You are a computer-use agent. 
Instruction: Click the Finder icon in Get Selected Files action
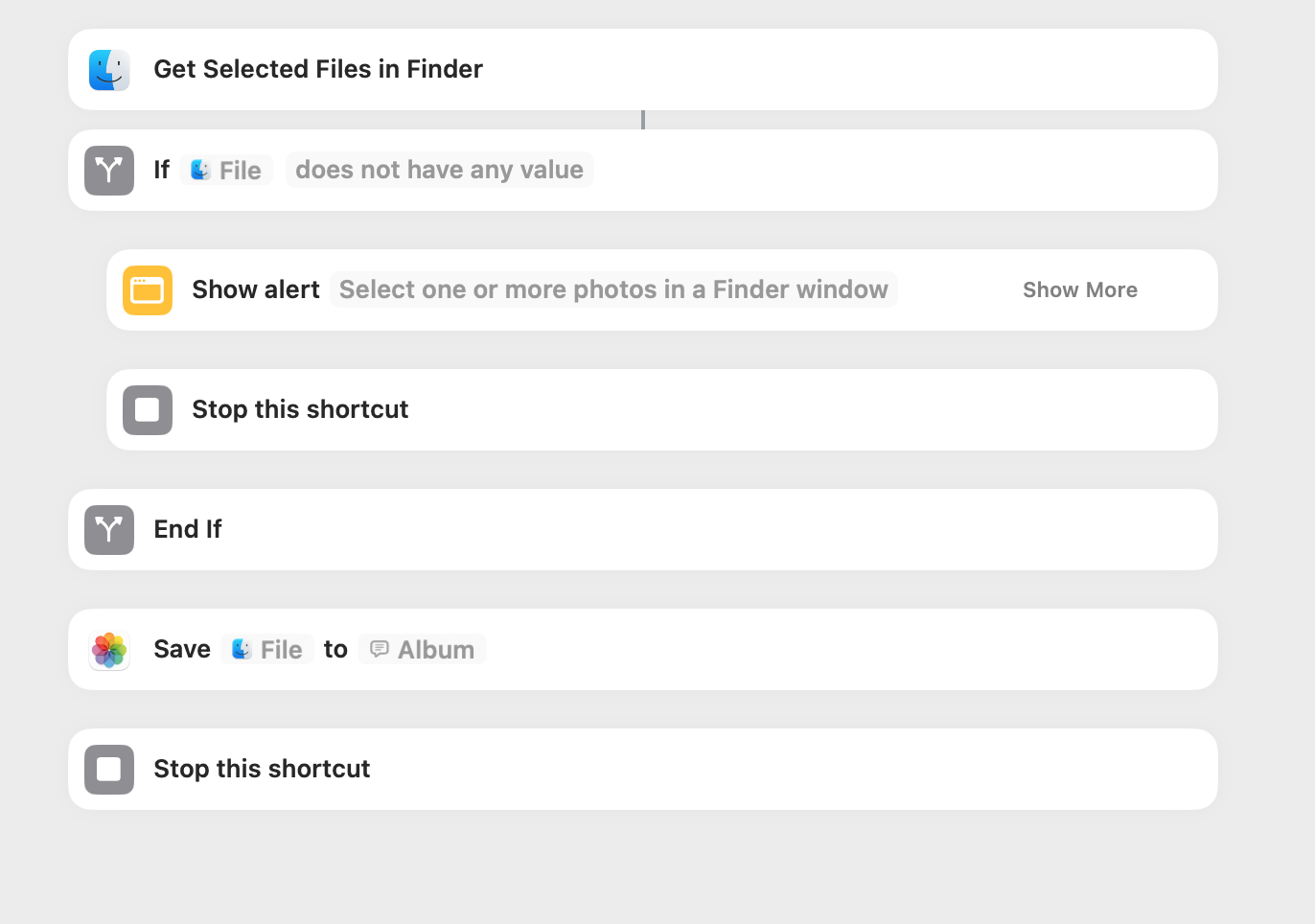tap(109, 70)
